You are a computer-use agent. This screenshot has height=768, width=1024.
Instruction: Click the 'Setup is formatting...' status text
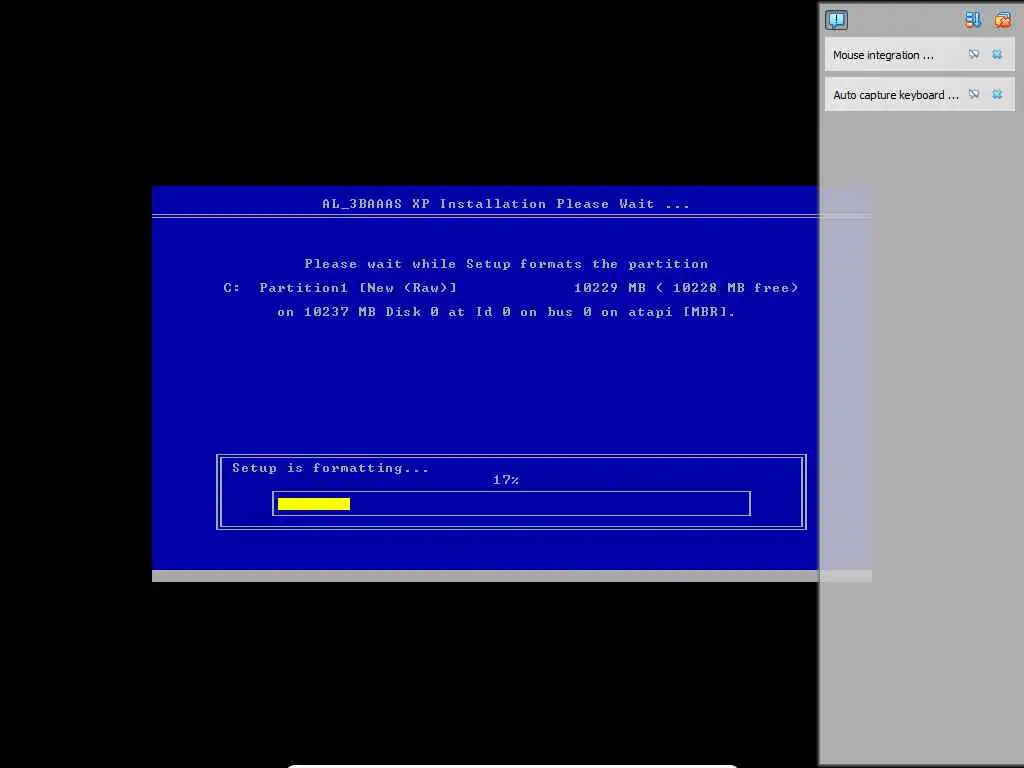point(330,468)
